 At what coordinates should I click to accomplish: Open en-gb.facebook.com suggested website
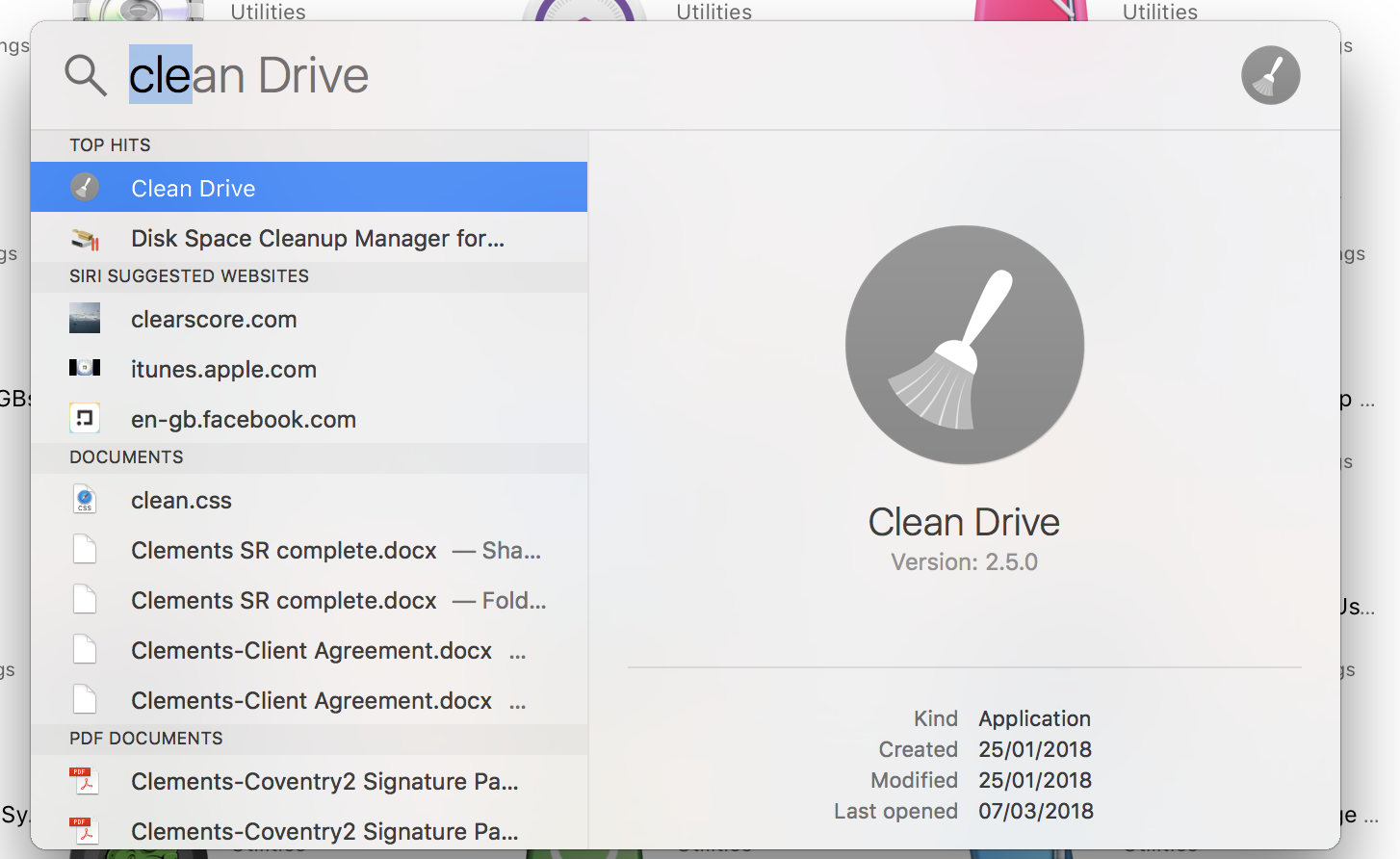tap(244, 418)
